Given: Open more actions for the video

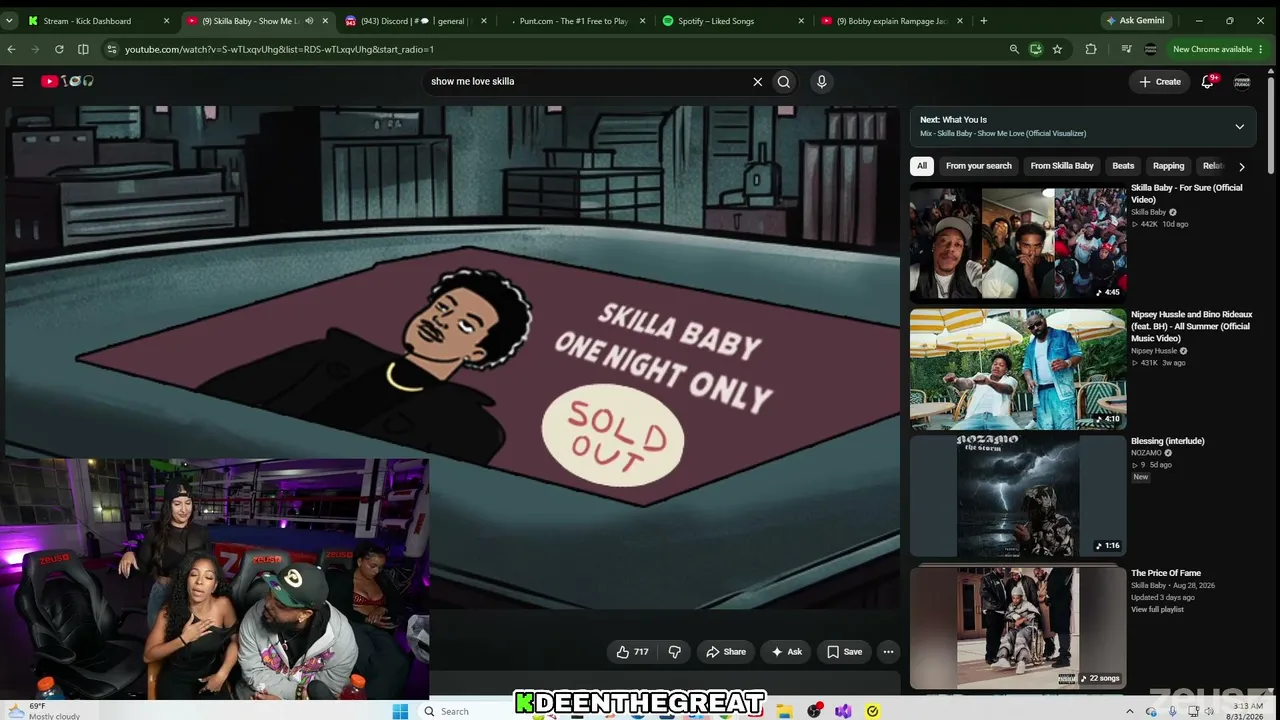Looking at the screenshot, I should [888, 652].
